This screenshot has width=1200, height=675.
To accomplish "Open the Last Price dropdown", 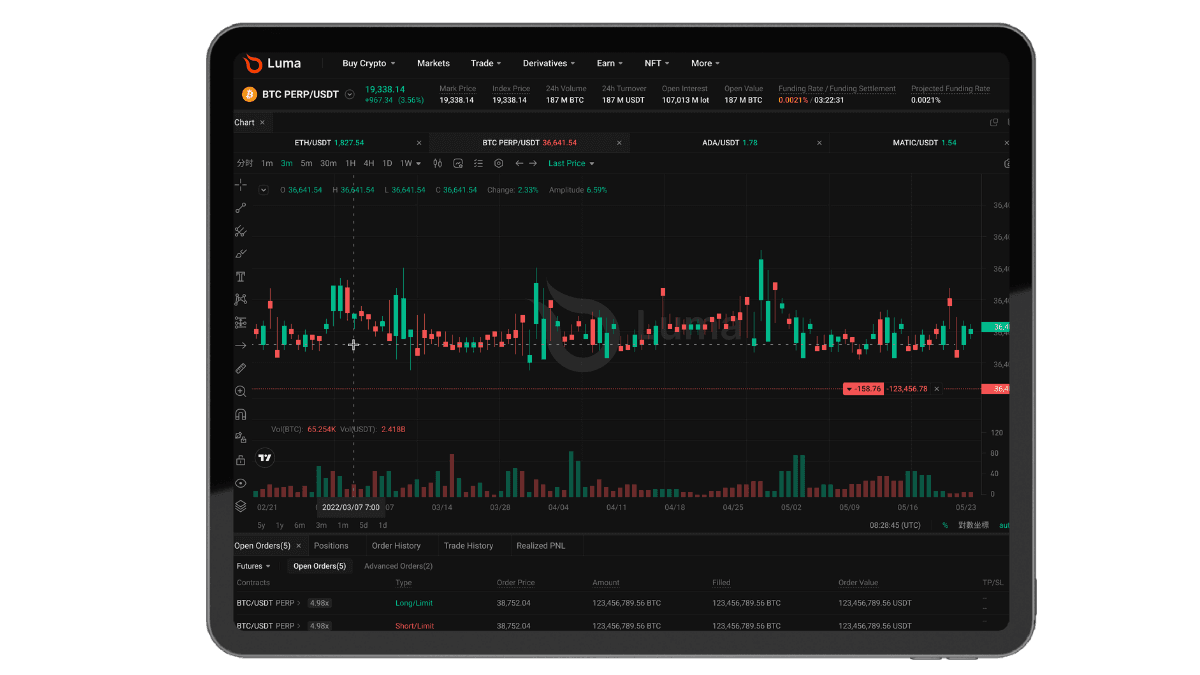I will (x=571, y=163).
